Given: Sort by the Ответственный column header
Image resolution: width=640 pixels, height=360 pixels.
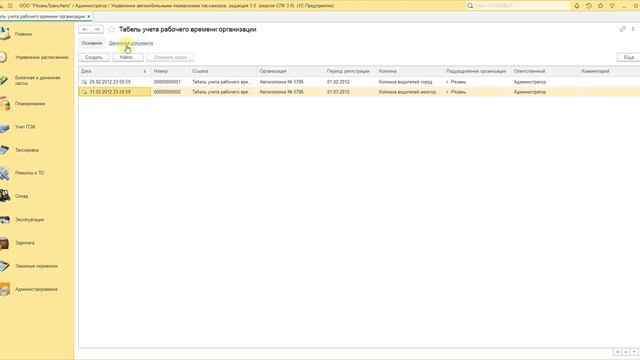Looking at the screenshot, I should (x=544, y=71).
